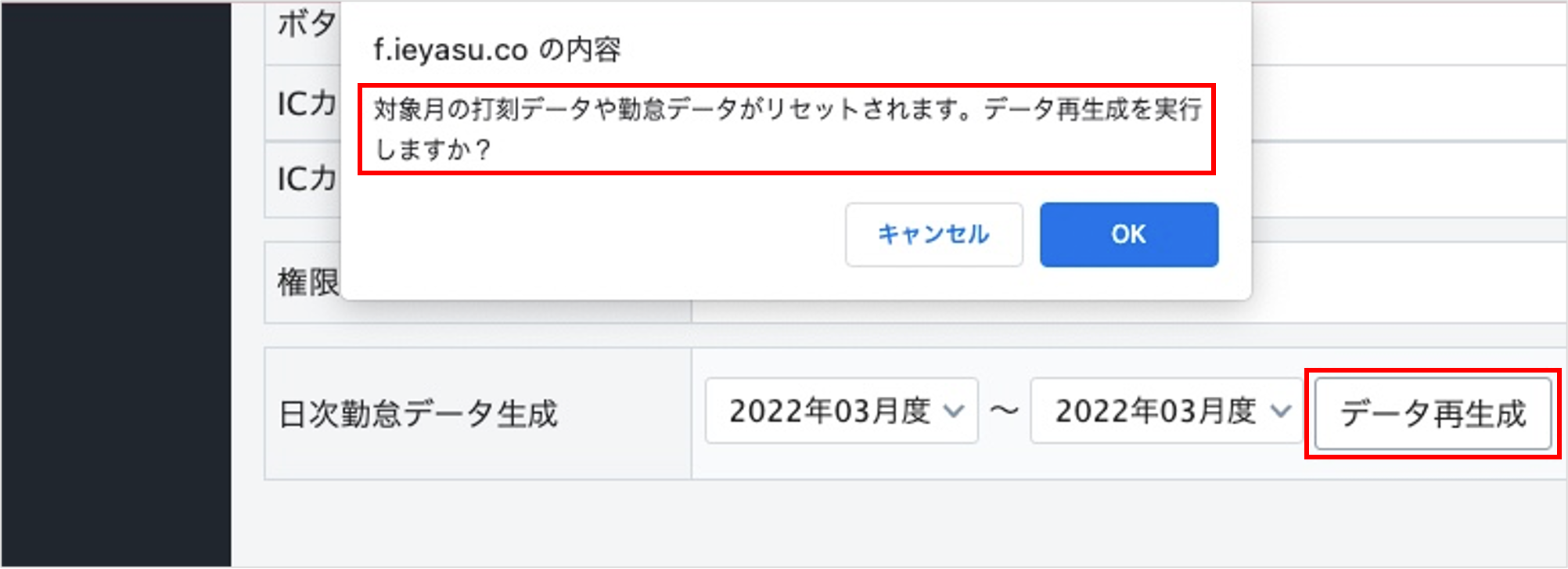
Task: Click the chevron arrow of the start month selector
Action: [954, 411]
